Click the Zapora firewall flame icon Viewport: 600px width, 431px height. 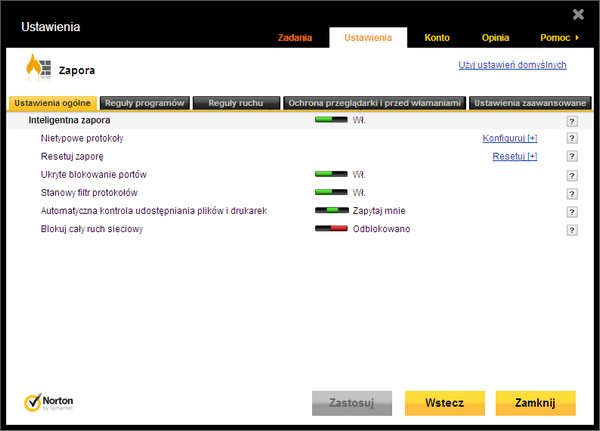coord(37,69)
